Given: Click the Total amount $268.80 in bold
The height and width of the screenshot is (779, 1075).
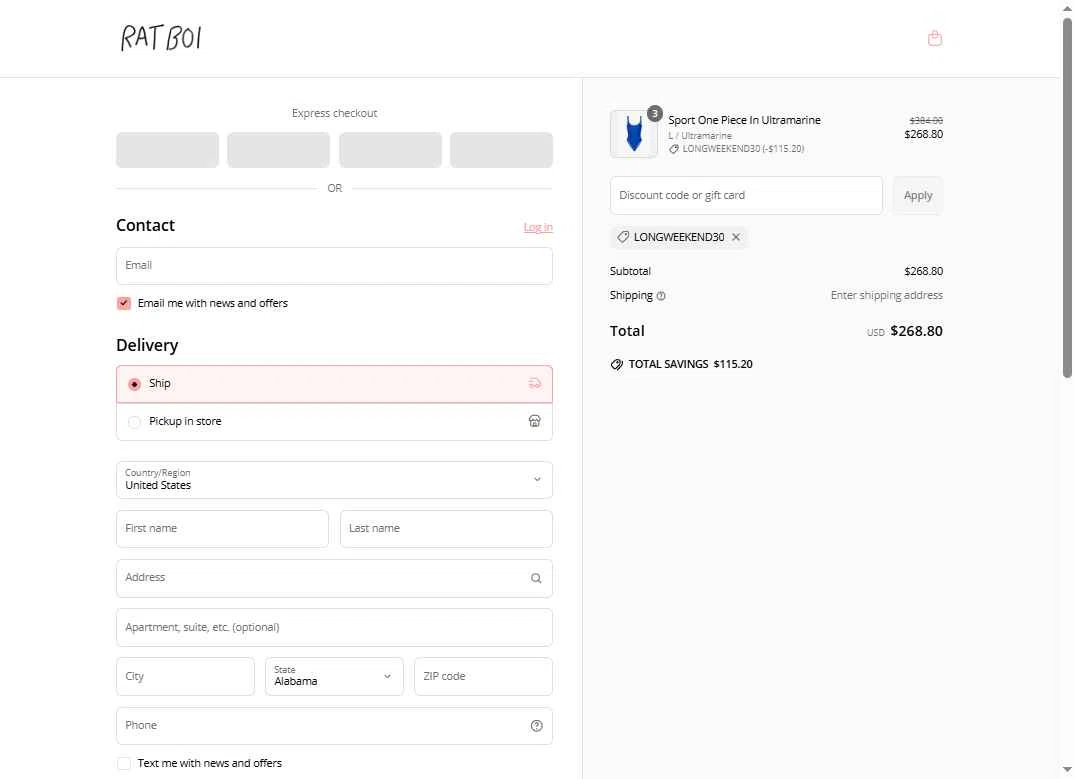Looking at the screenshot, I should tap(917, 331).
